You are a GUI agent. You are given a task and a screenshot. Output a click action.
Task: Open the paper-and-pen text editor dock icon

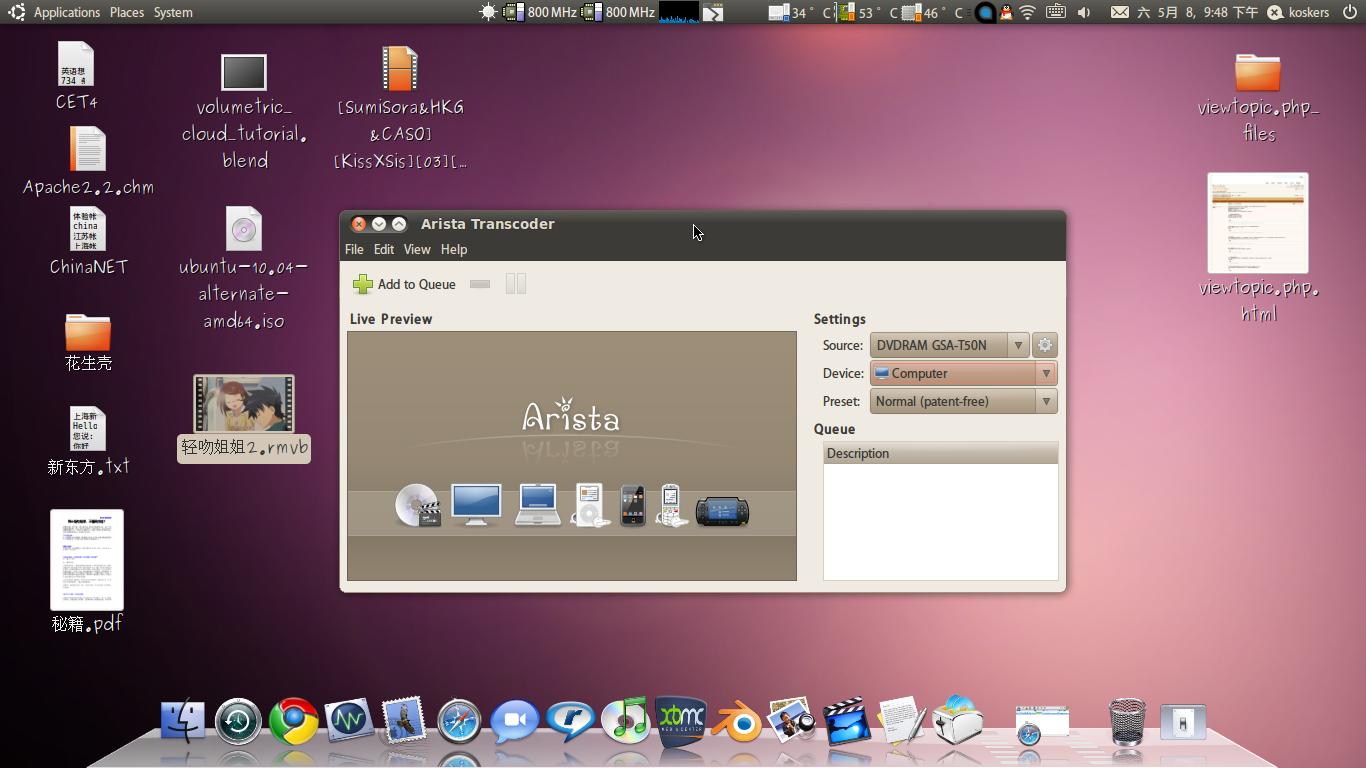[x=902, y=720]
